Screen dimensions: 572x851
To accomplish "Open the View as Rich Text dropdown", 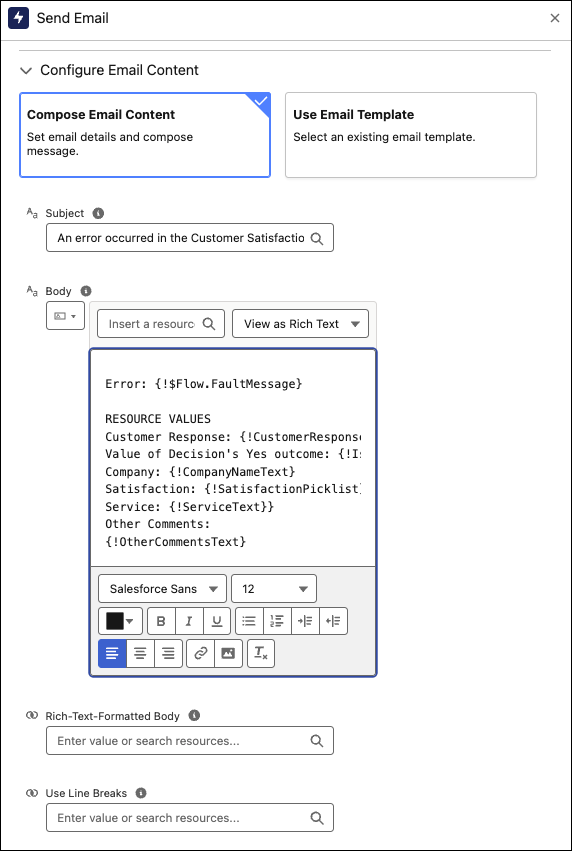I will [301, 324].
